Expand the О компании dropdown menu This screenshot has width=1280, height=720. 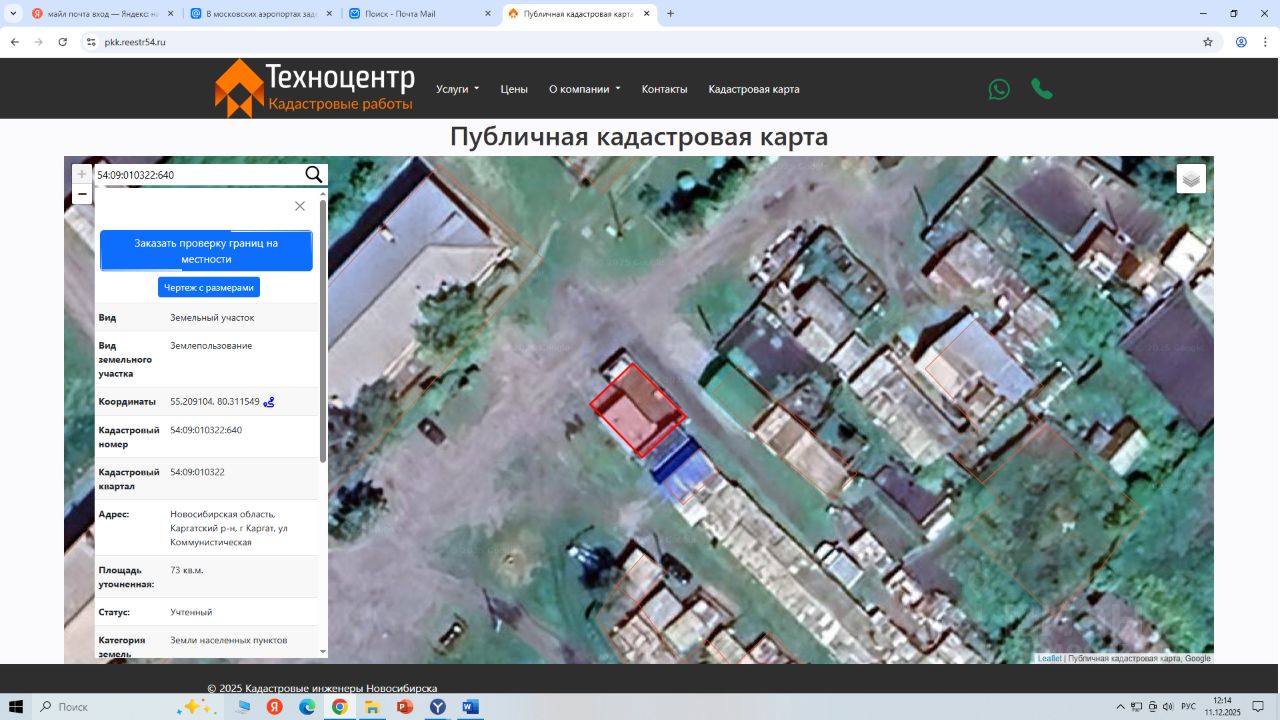(x=585, y=89)
